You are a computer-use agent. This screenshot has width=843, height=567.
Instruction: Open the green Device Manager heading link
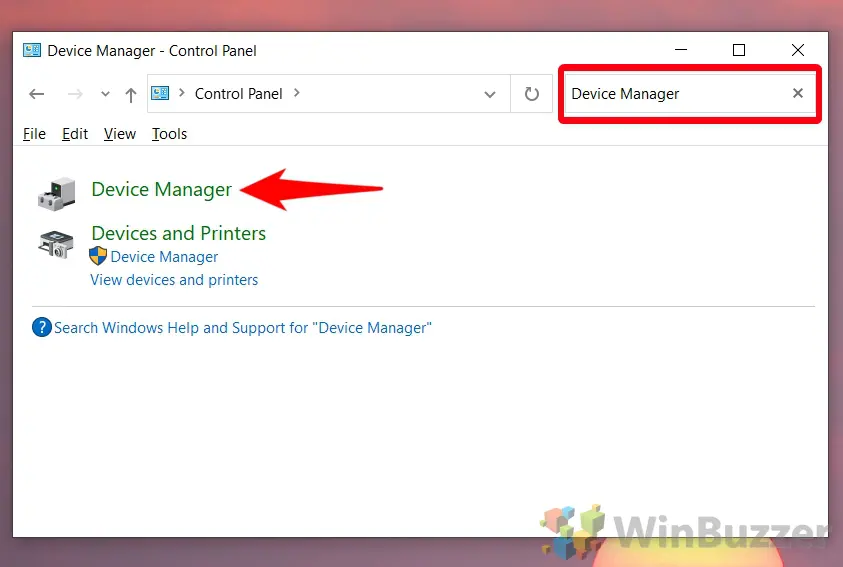(161, 189)
